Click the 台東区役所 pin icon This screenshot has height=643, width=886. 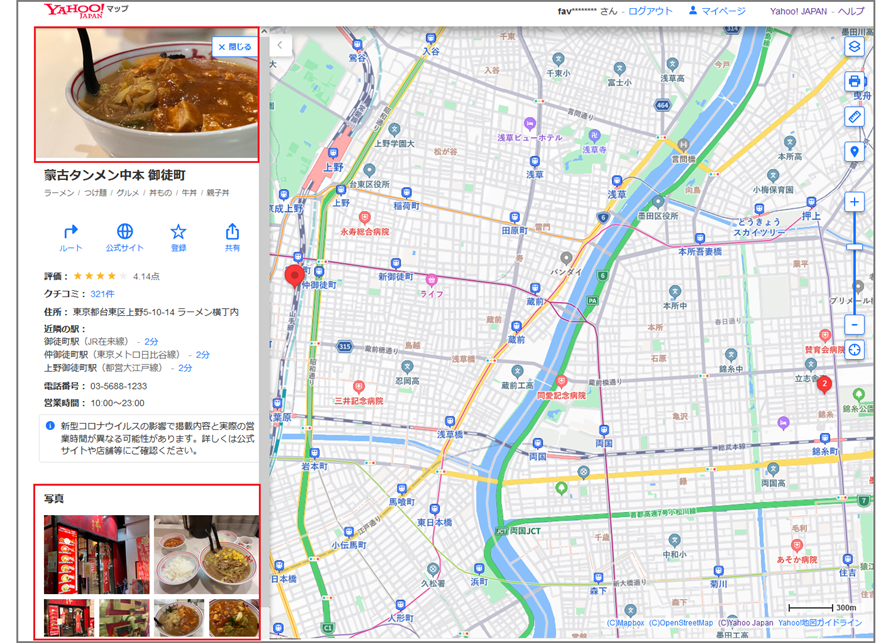pyautogui.click(x=369, y=170)
